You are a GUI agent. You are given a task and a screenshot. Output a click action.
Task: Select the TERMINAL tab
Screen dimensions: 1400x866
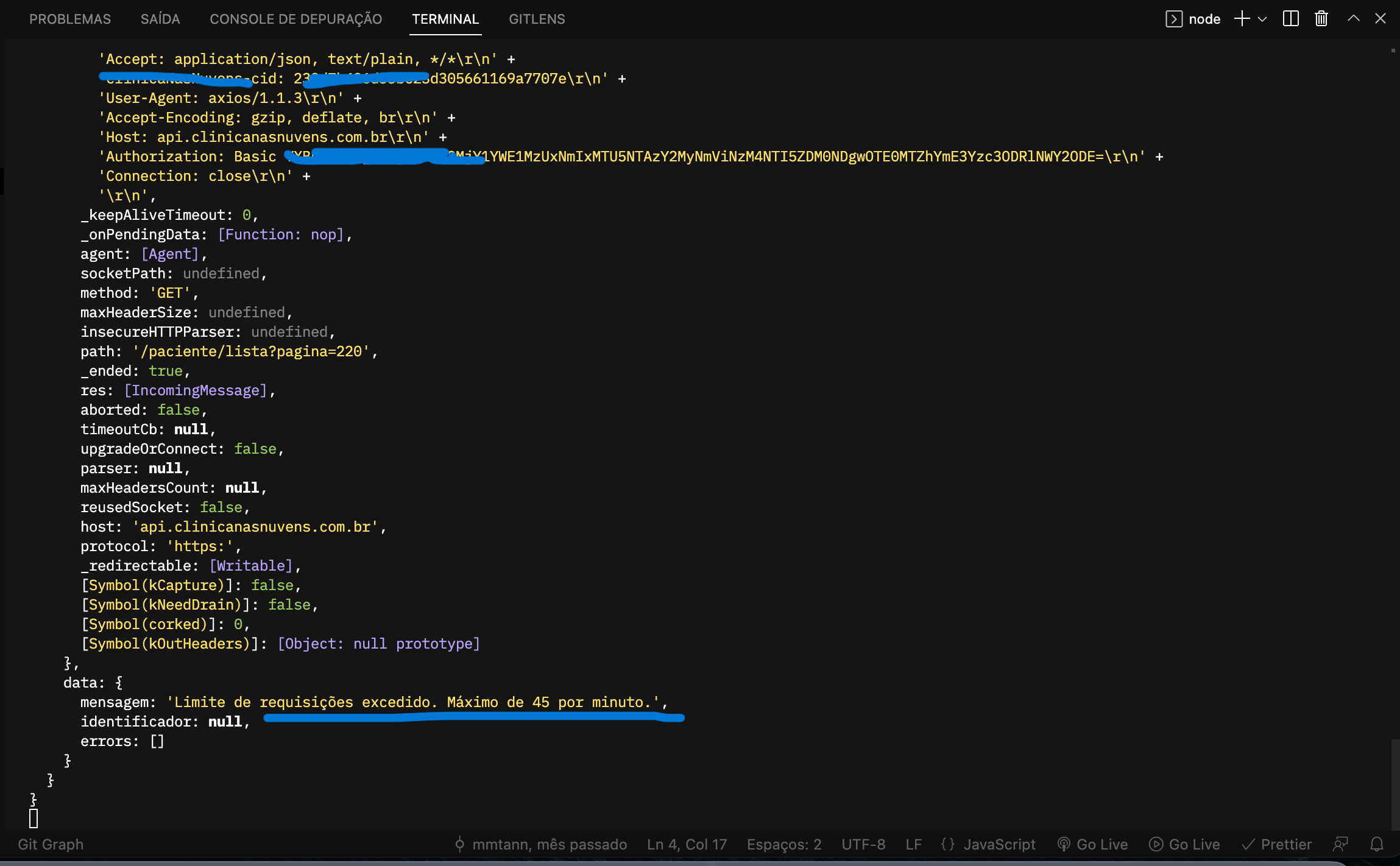coord(445,19)
